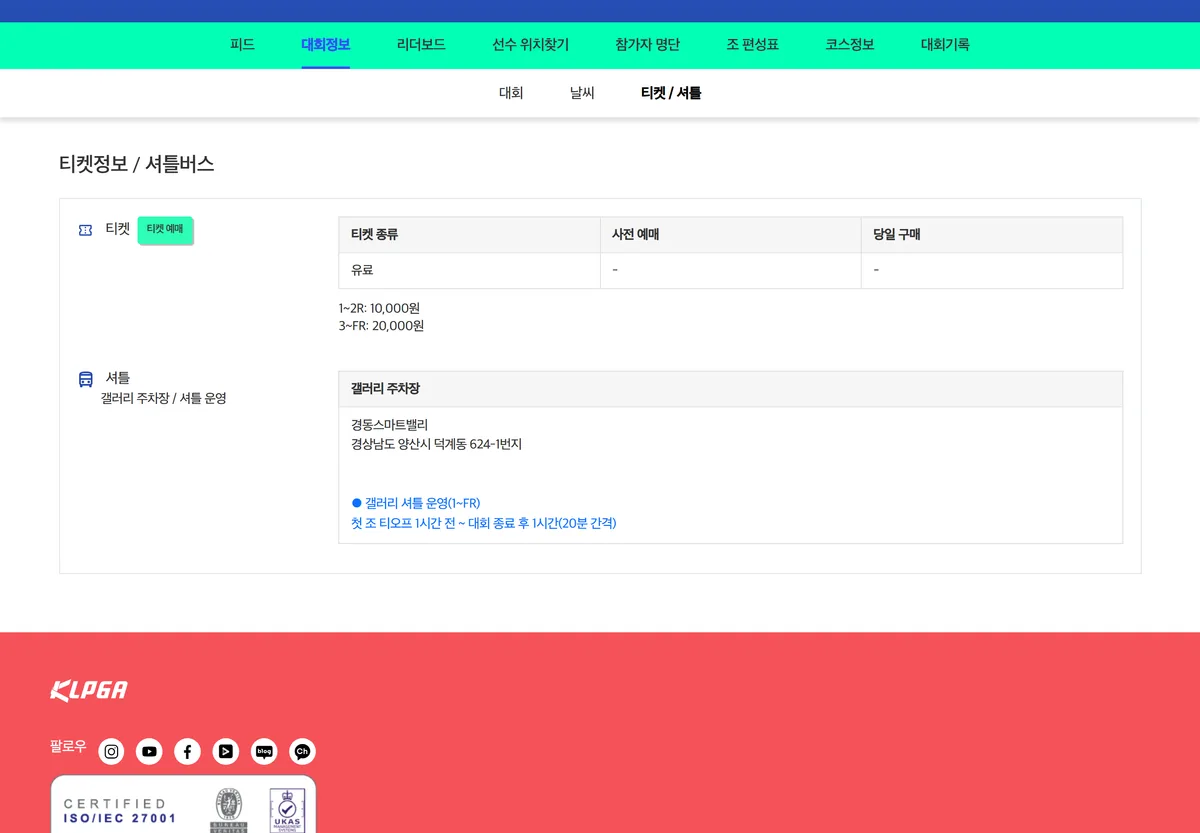Click the CERTIFIED ISO/IEC 27001 text
1200x833 pixels.
point(120,811)
